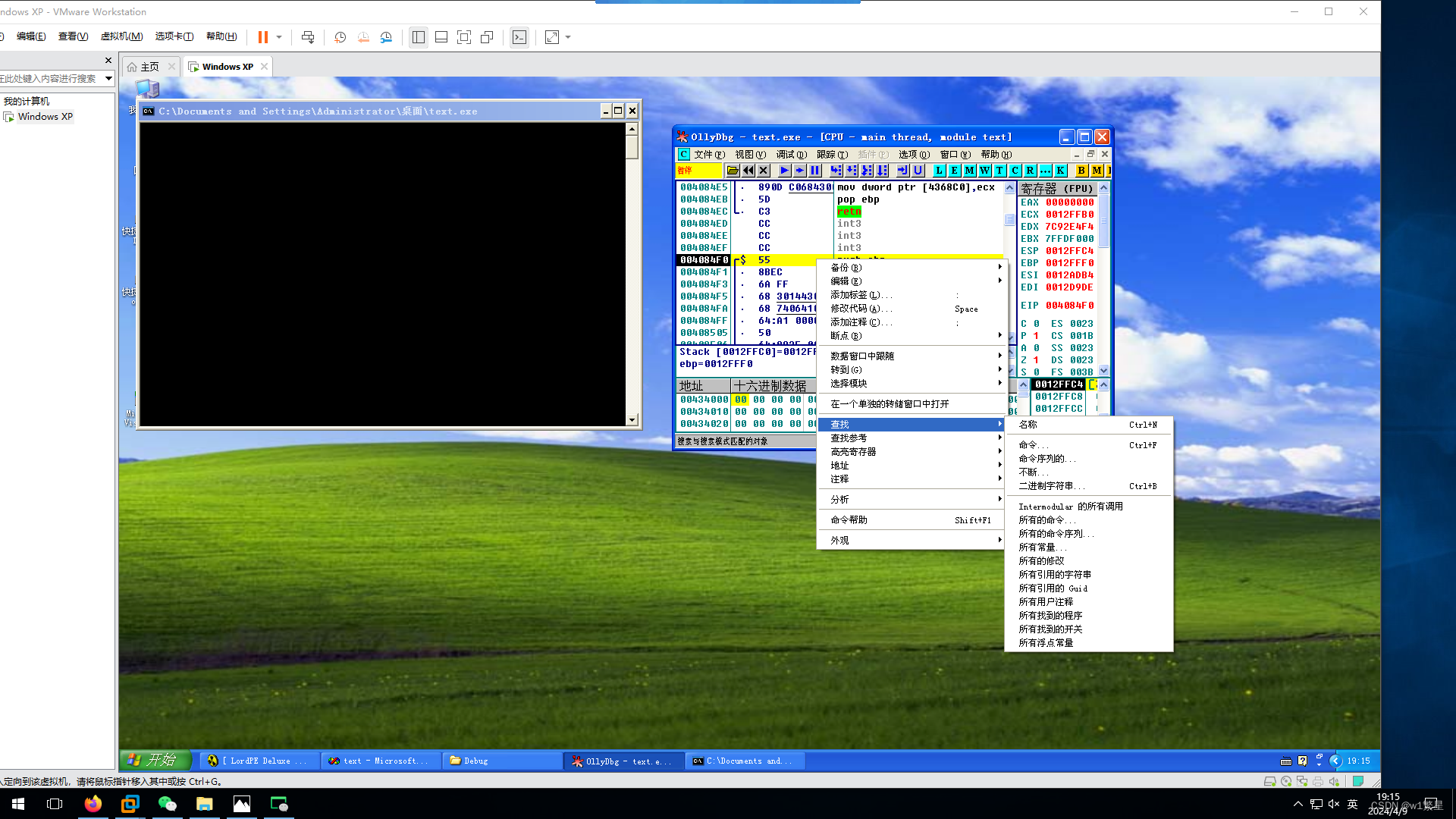This screenshot has width=1456, height=819.
Task: Click OllyDbg Step Into icon
Action: (836, 171)
